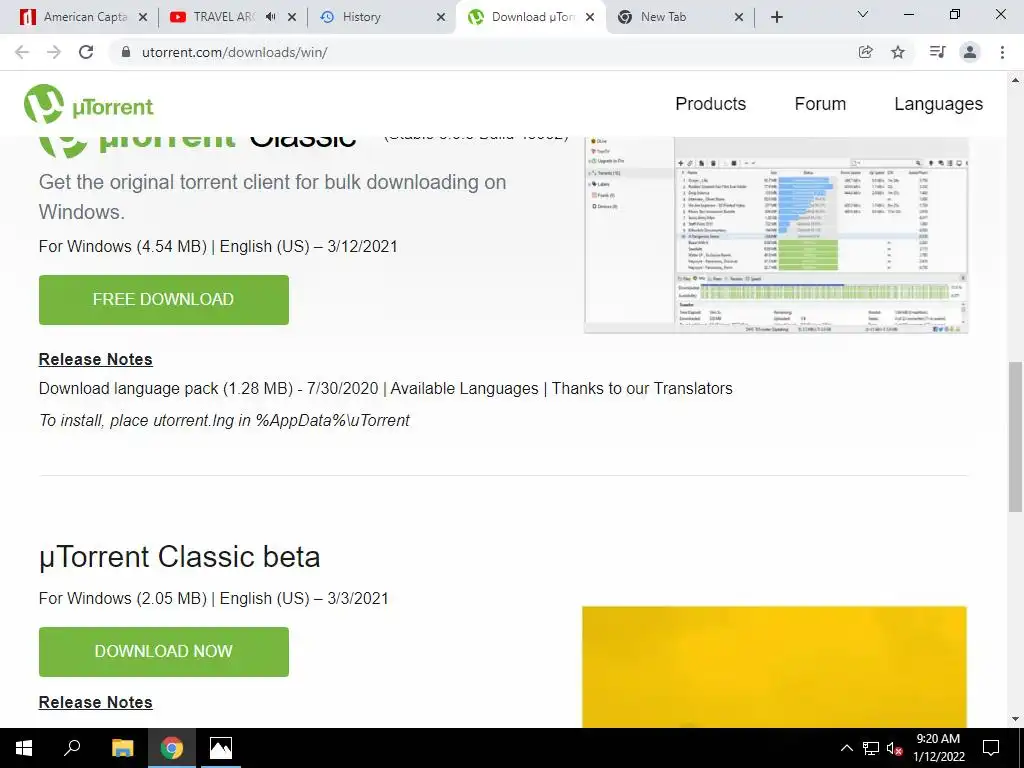Mute the TRAVEL tab audio speaker icon
This screenshot has width=1024, height=768.
click(x=271, y=17)
